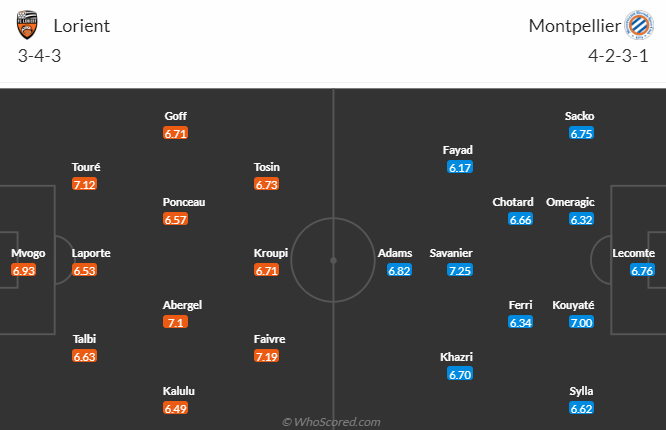Click Abergel's 7.1 rating badge
The width and height of the screenshot is (666, 430).
click(175, 322)
